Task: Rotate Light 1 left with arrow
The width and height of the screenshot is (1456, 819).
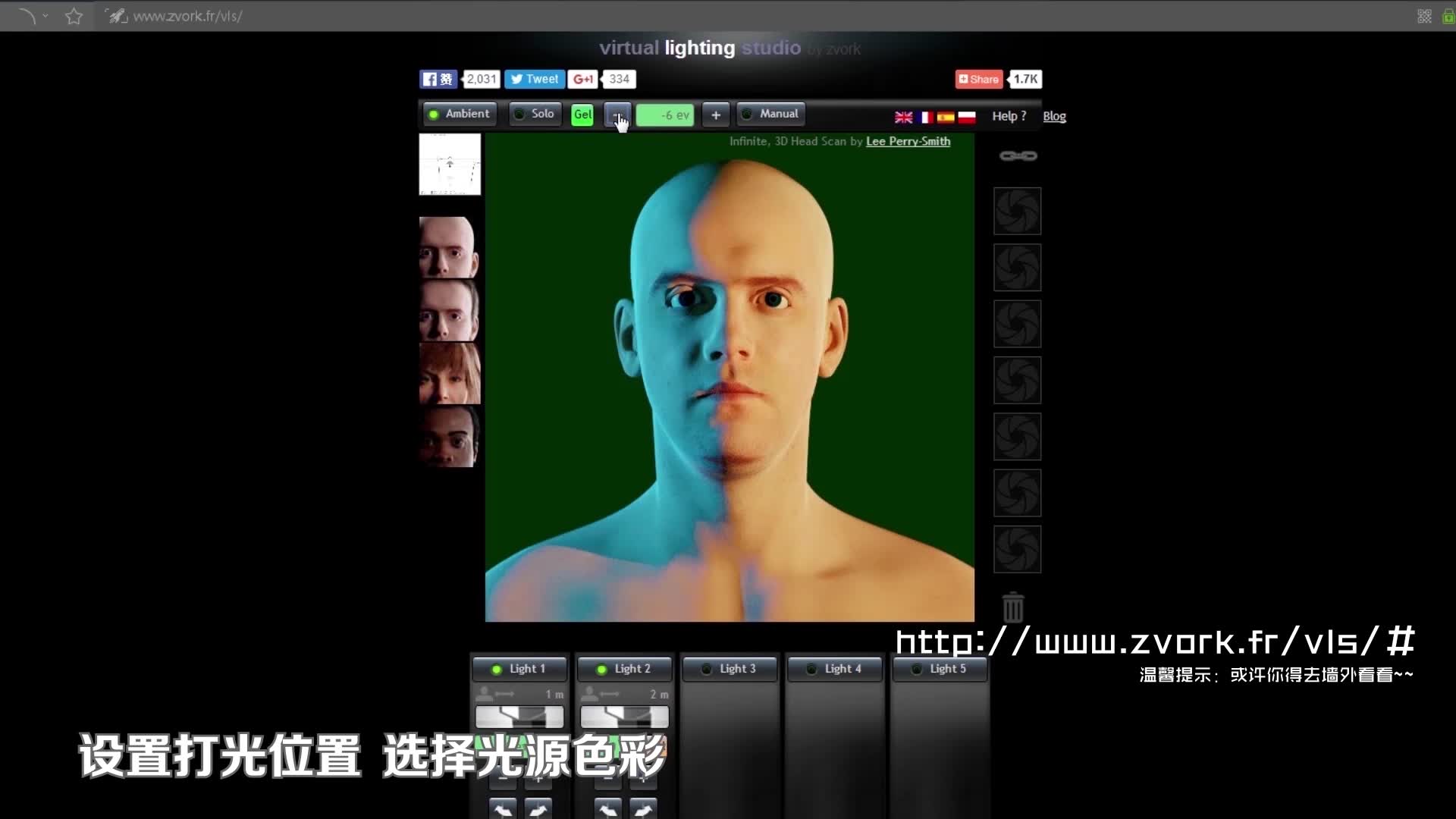Action: [x=503, y=808]
